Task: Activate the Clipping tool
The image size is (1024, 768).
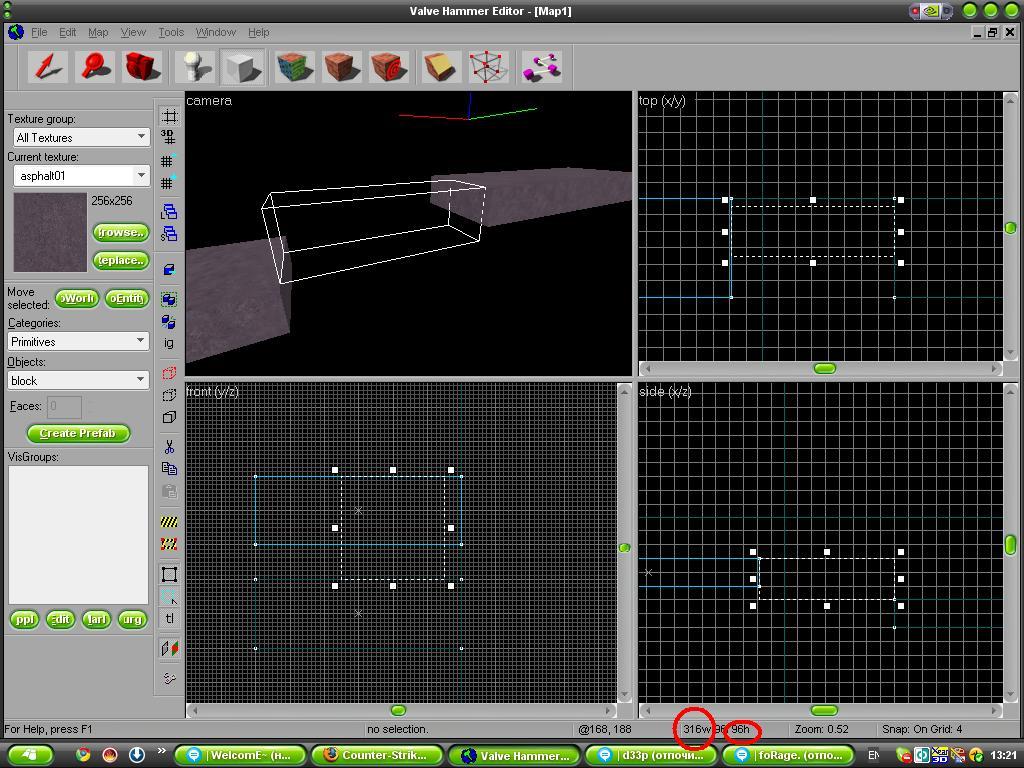Action: 440,67
